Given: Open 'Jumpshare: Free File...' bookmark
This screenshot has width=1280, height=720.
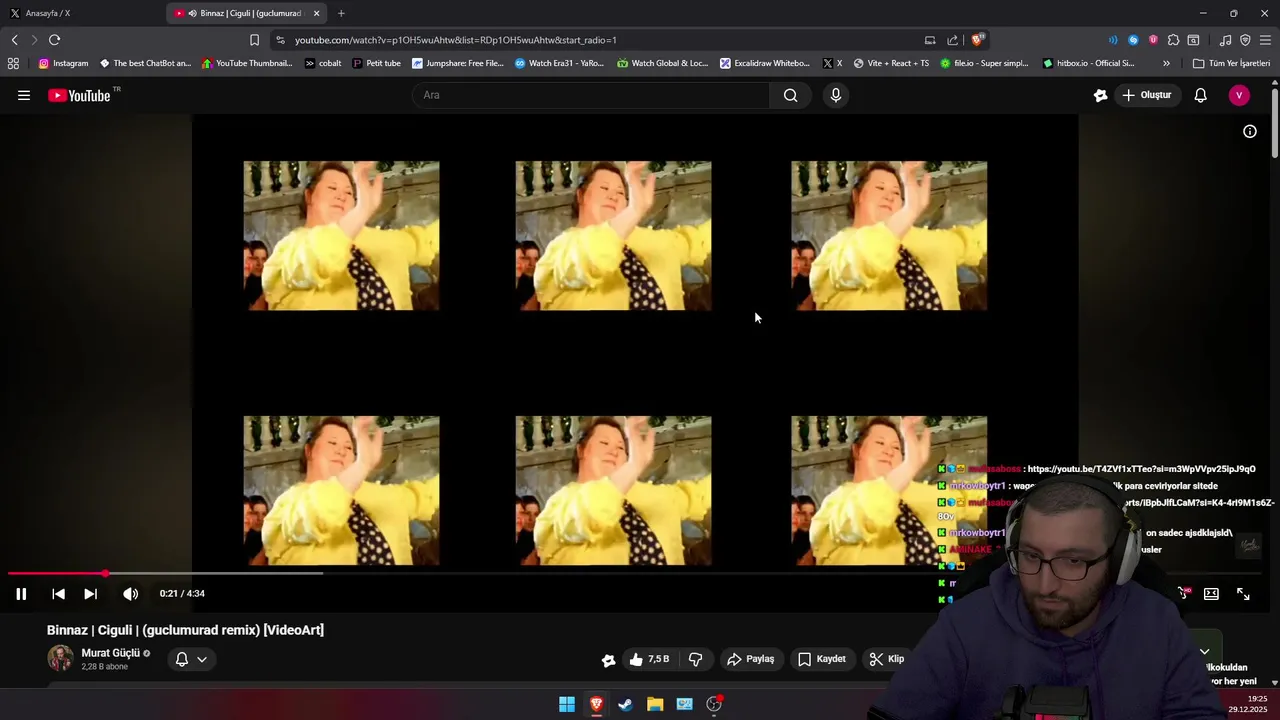Looking at the screenshot, I should [x=458, y=63].
